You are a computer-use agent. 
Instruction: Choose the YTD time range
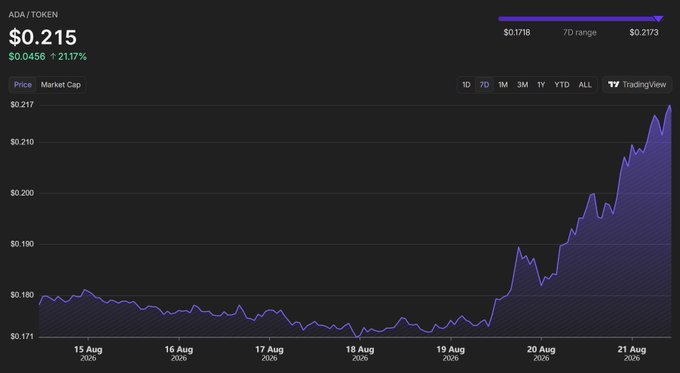[x=562, y=85]
